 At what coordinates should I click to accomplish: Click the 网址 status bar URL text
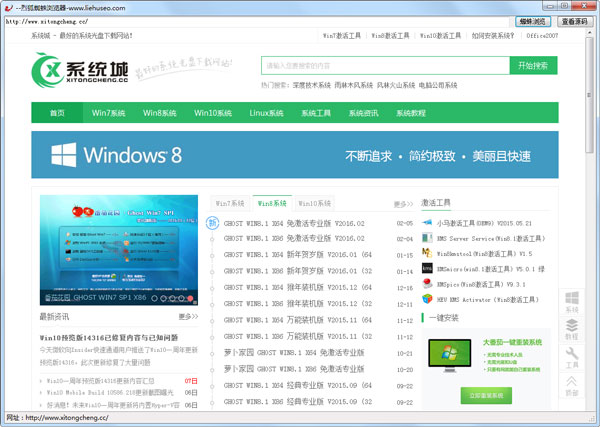coord(57,418)
